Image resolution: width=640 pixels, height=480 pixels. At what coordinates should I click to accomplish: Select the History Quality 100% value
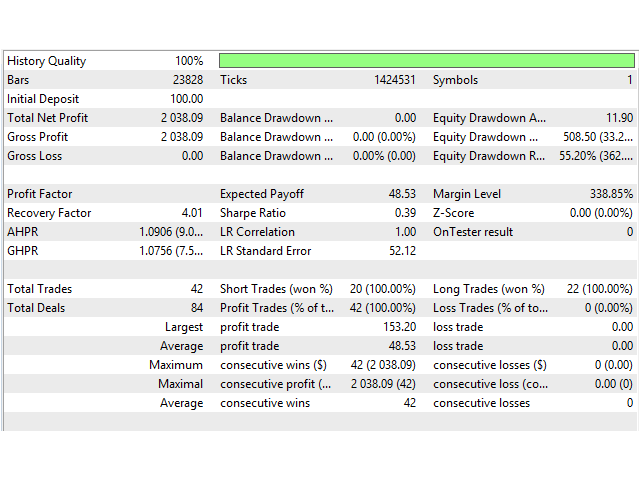(x=188, y=61)
